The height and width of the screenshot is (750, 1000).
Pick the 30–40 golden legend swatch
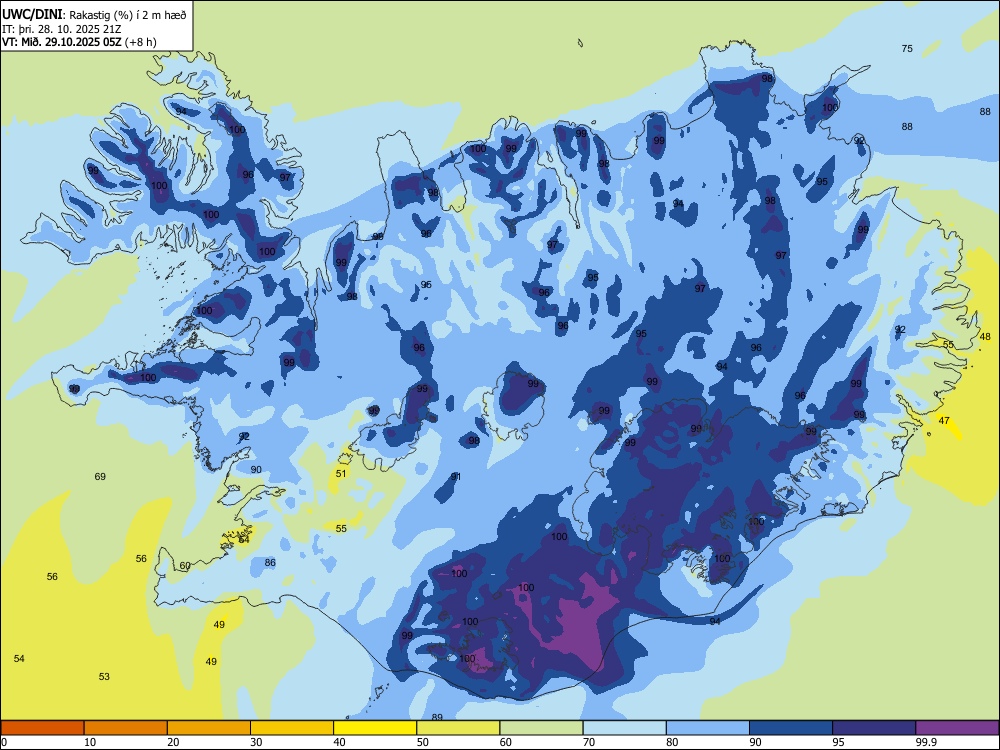[x=292, y=728]
